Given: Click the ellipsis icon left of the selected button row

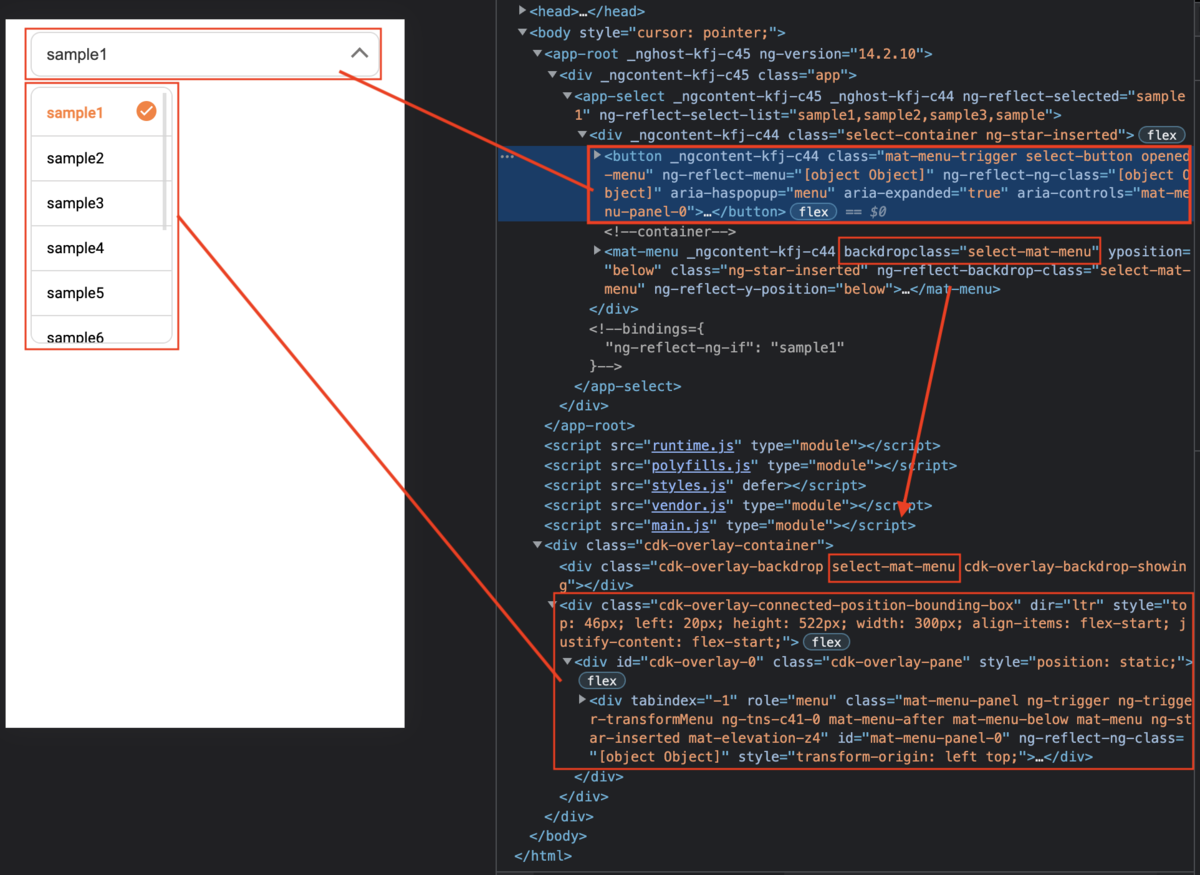Looking at the screenshot, I should coord(507,156).
